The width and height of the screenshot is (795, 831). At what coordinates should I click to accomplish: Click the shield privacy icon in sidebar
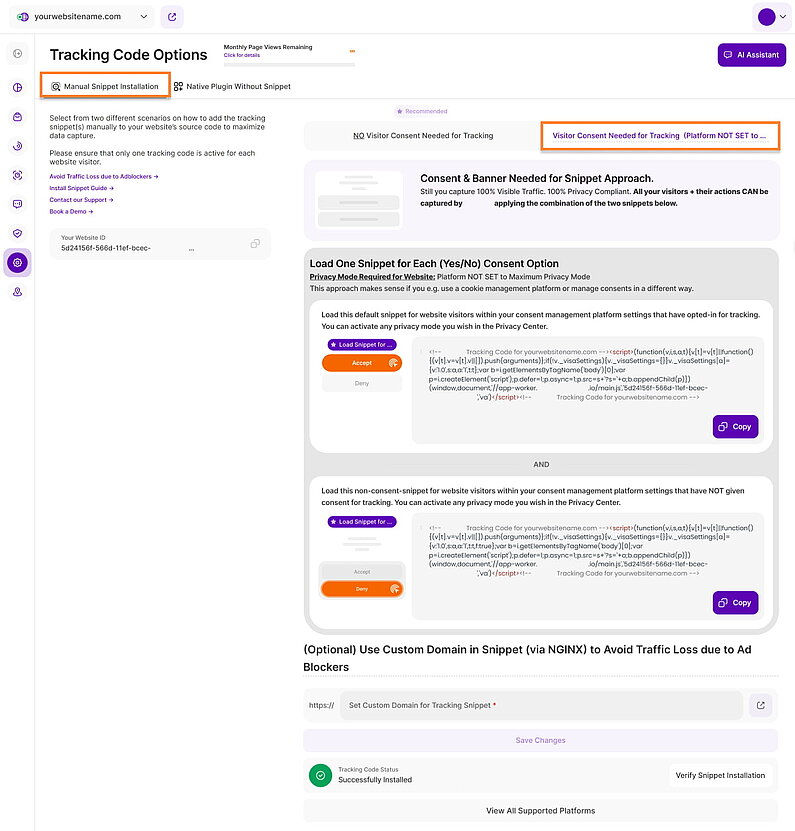(17, 233)
